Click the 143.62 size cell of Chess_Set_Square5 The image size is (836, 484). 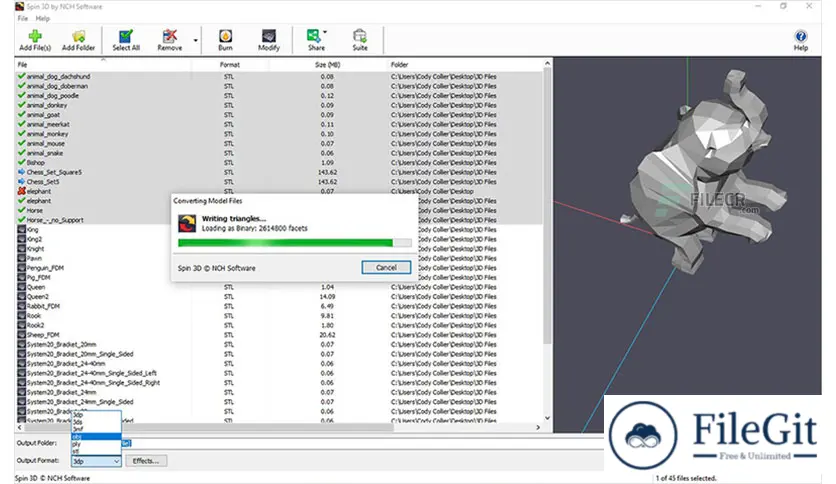point(327,172)
